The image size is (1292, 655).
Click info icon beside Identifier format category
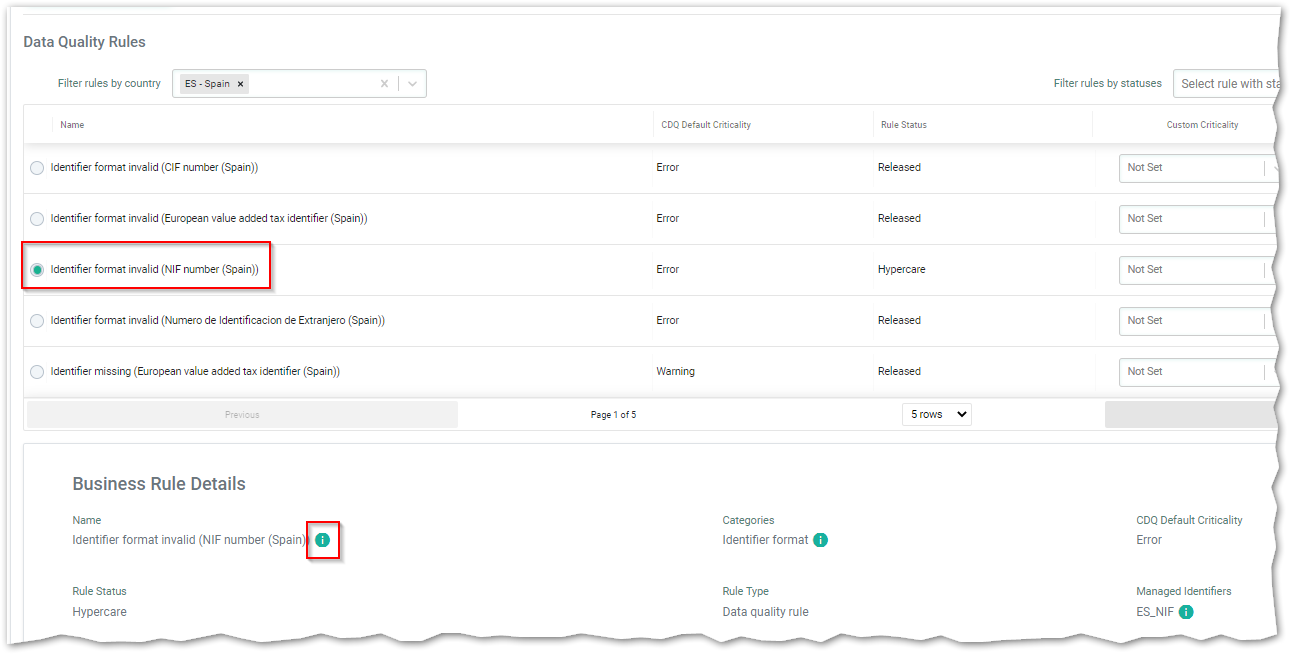pos(820,540)
